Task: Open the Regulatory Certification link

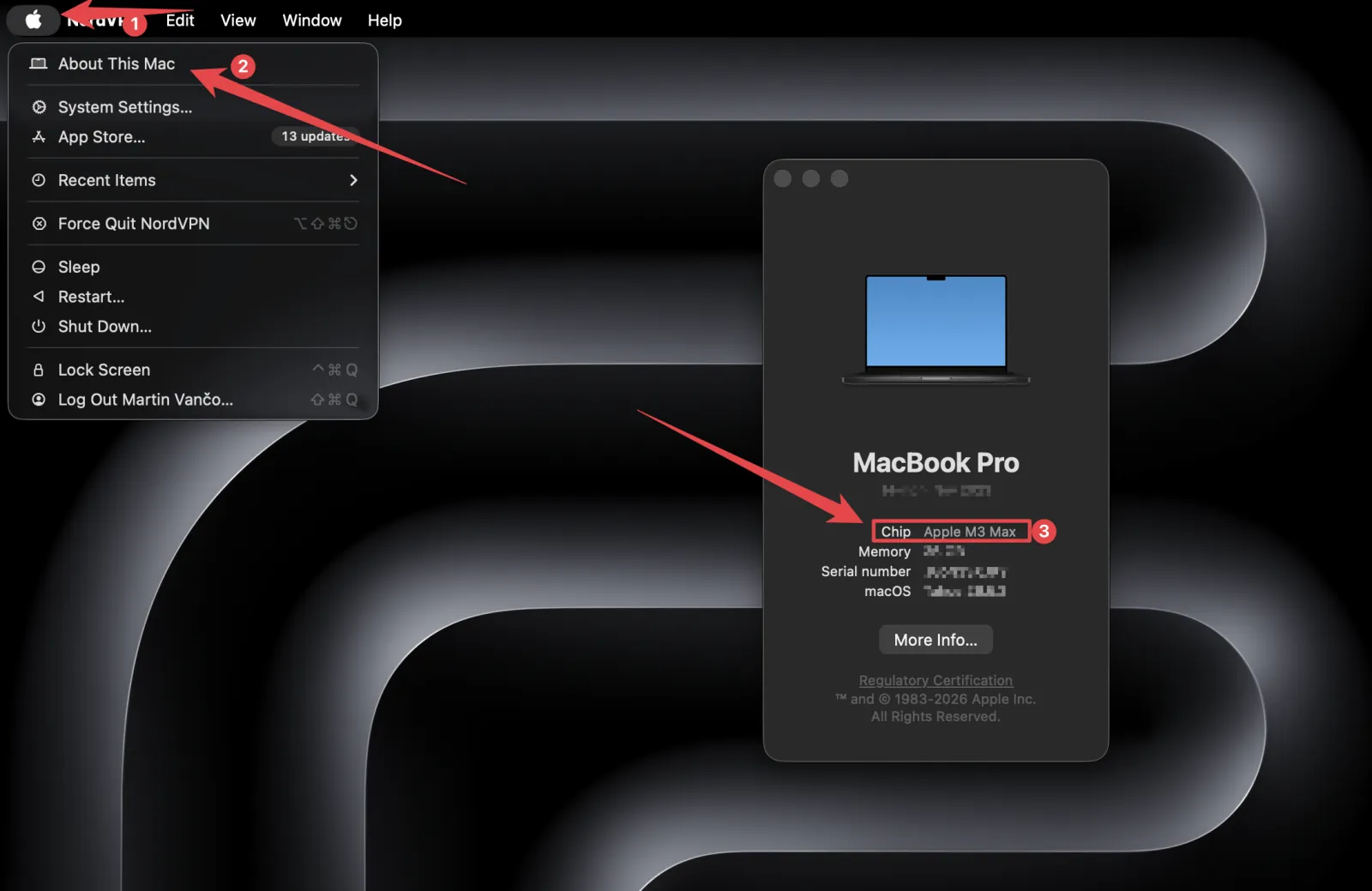Action: click(x=936, y=680)
